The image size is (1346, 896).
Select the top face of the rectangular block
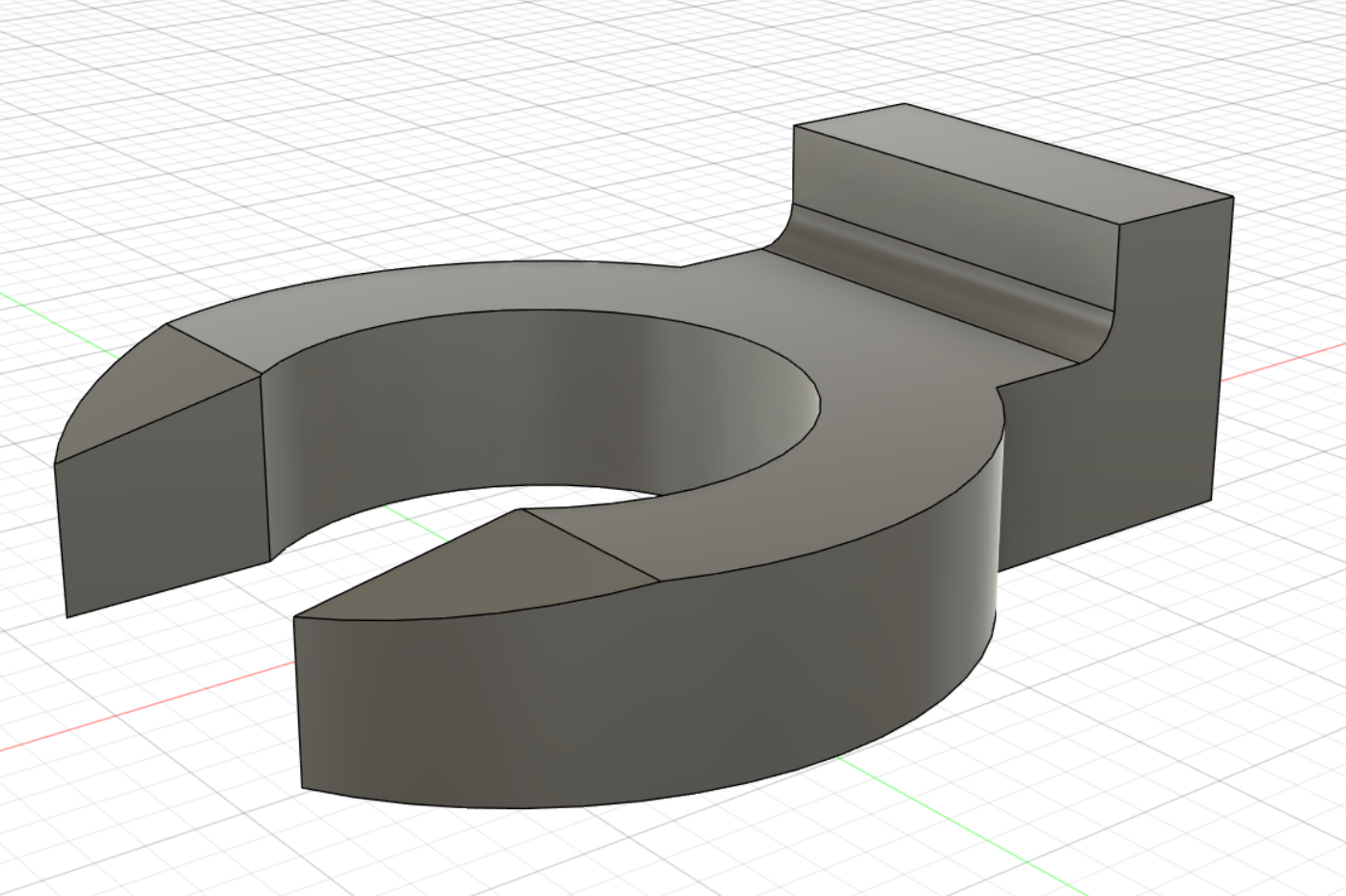[1013, 162]
